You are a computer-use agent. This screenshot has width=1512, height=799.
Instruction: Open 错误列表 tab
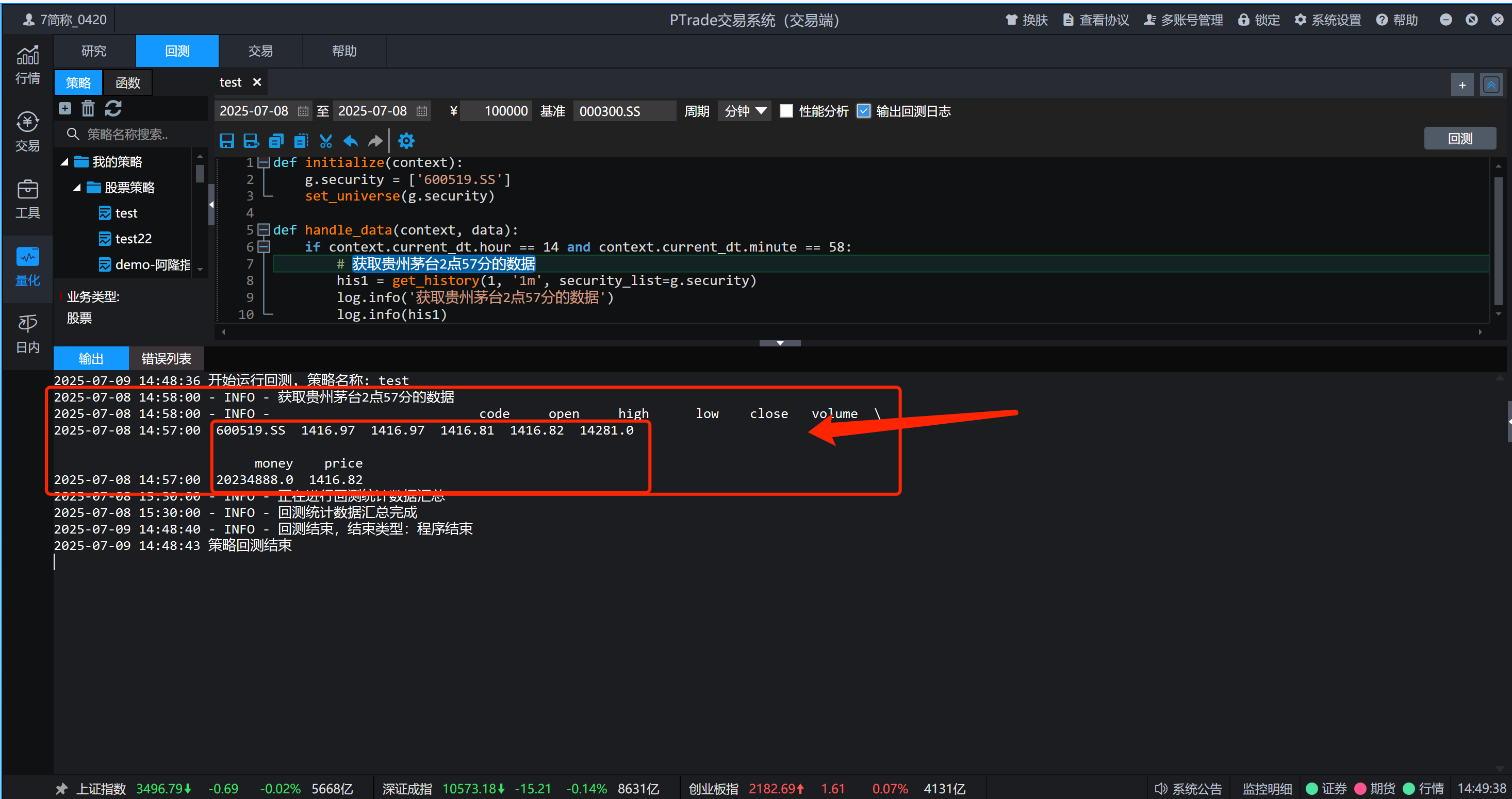(x=166, y=358)
